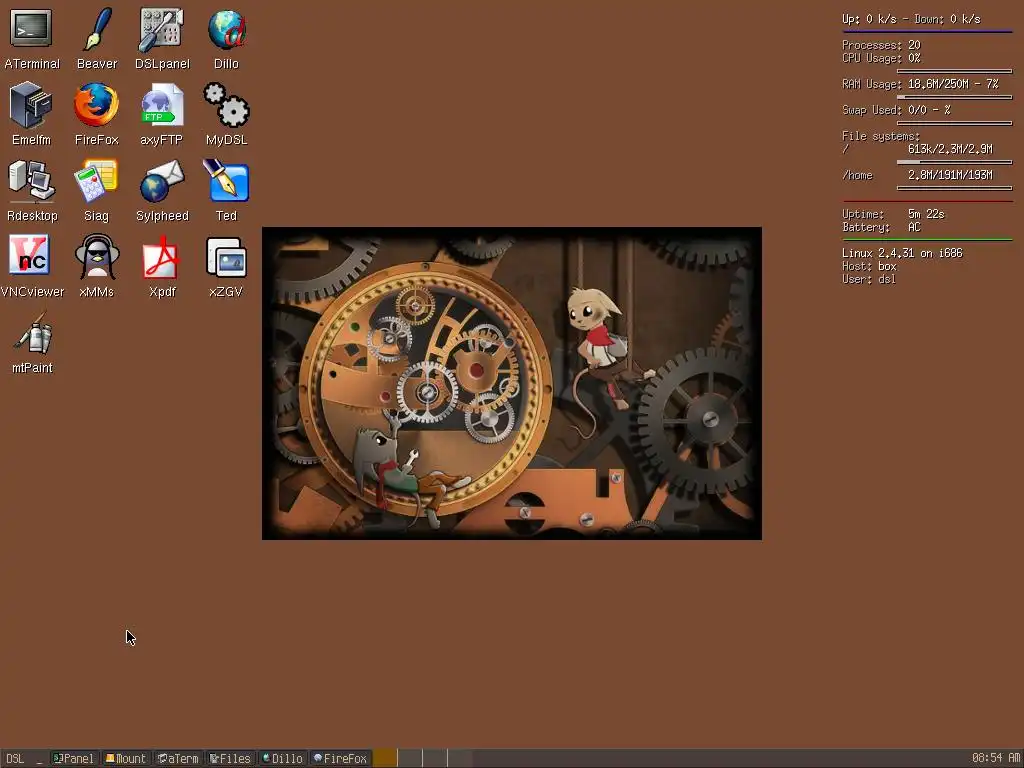Click the RAM Usage readout in monitor

(920, 84)
